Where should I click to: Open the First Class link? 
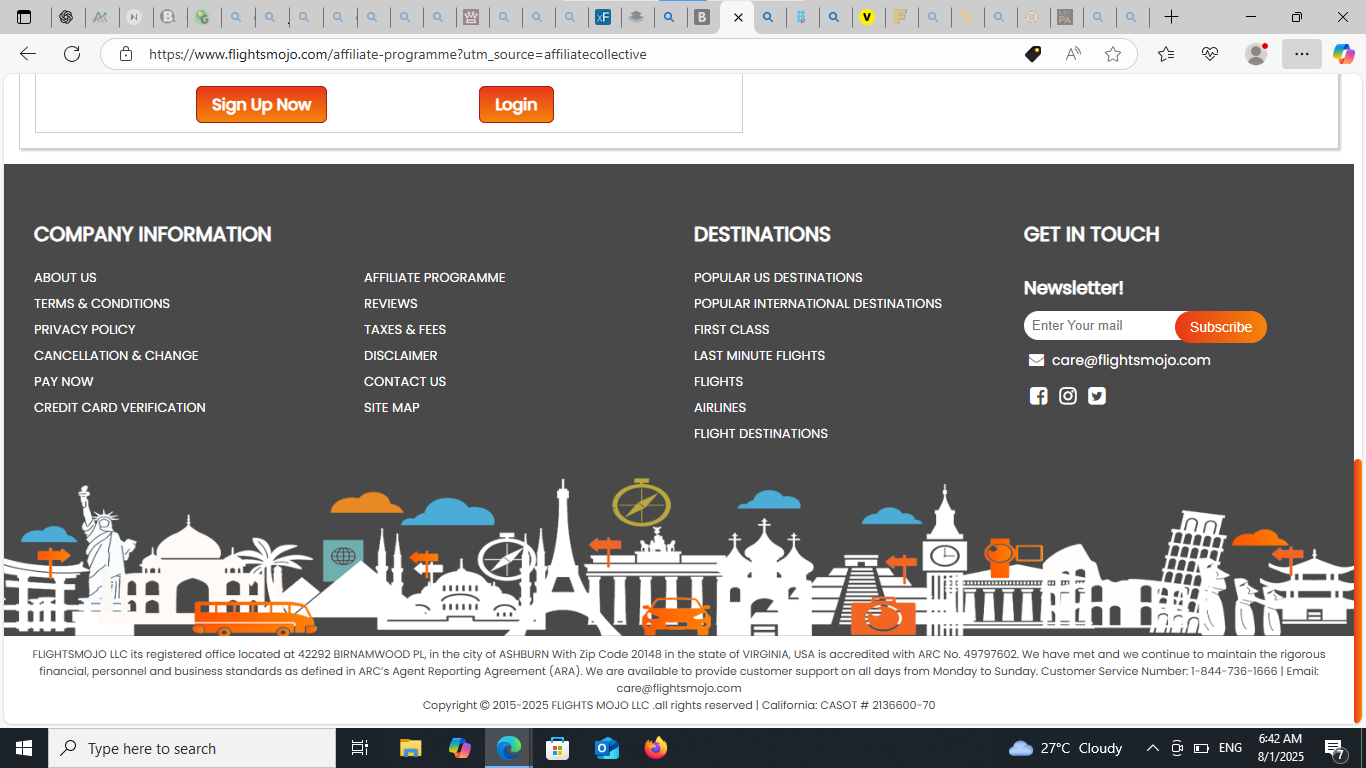tap(732, 329)
